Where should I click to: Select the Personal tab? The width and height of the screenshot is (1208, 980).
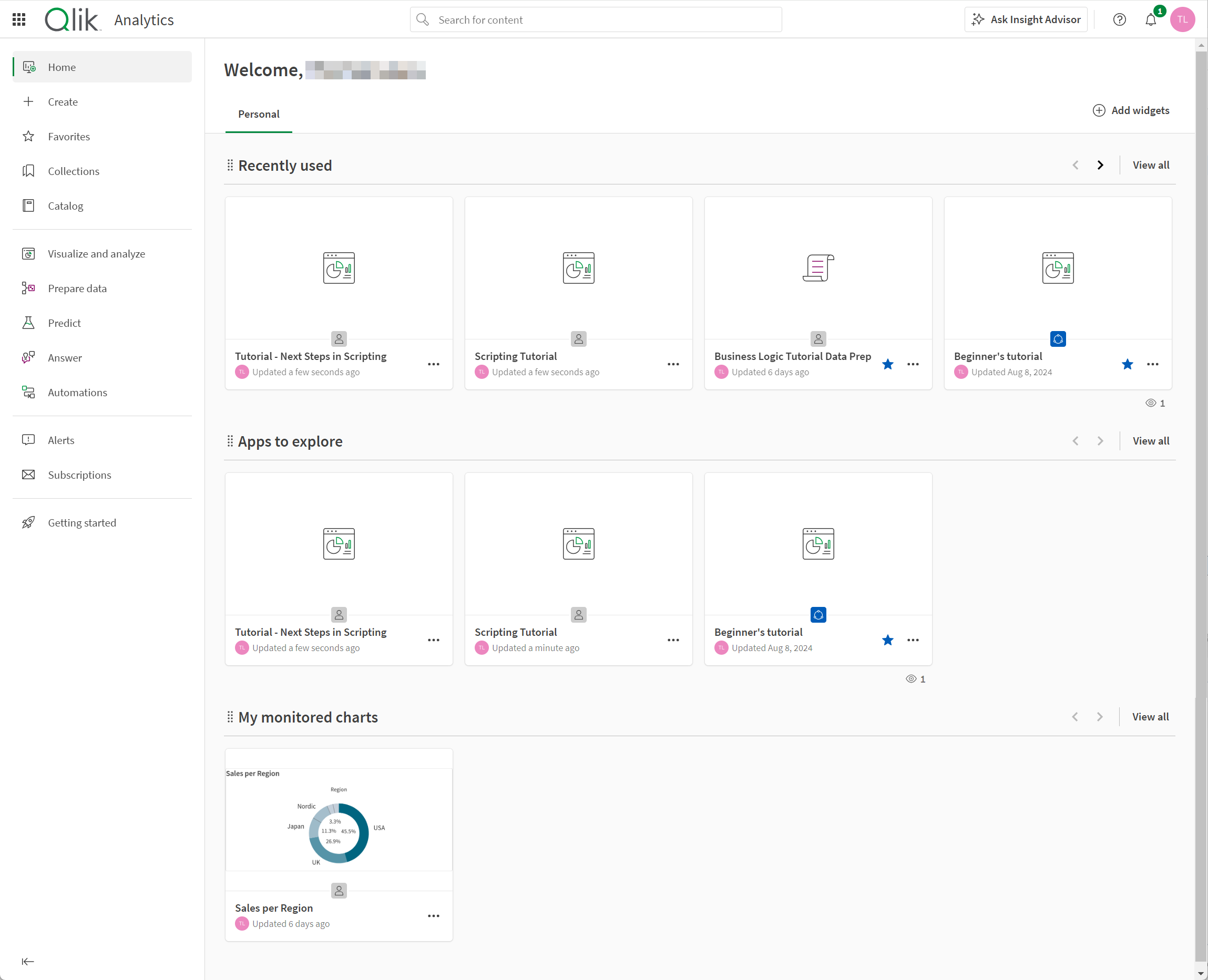coord(259,113)
